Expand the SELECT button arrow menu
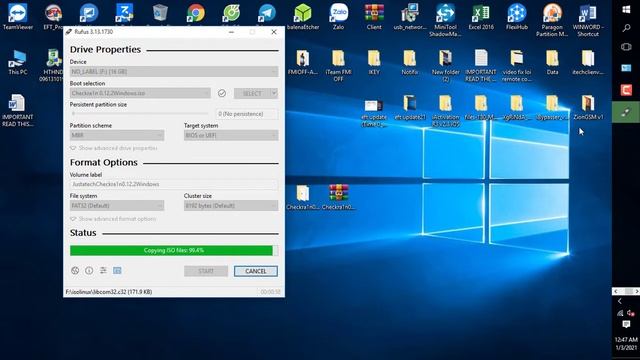Image resolution: width=640 pixels, height=360 pixels. pos(274,93)
